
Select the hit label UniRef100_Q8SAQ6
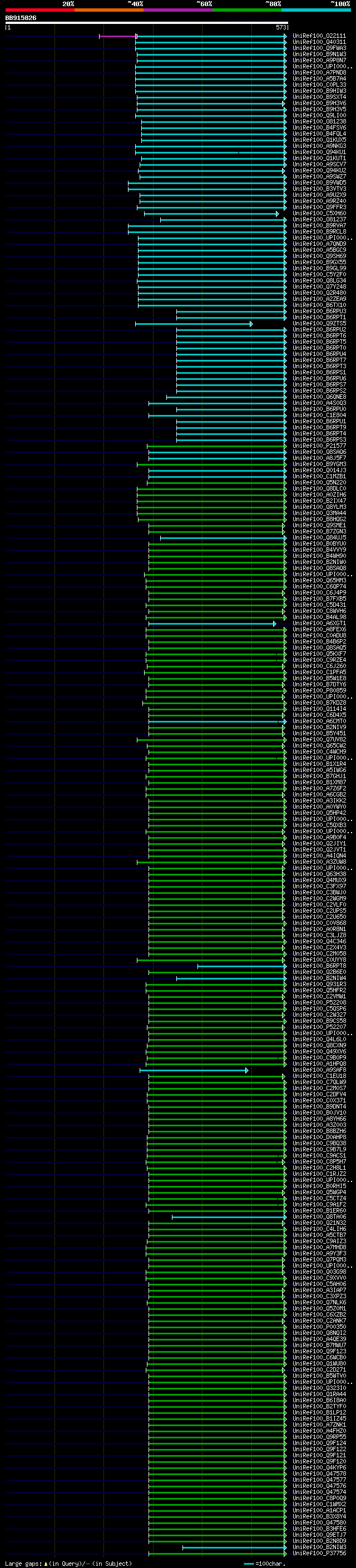point(319,452)
